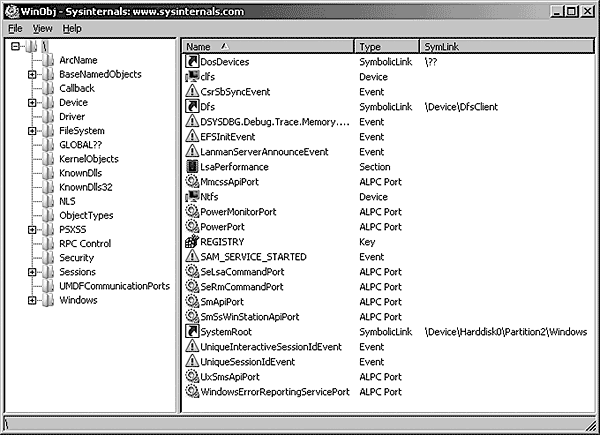Viewport: 600px width, 435px height.
Task: Click the MmcssApiPort ALPC port icon
Action: pos(193,181)
